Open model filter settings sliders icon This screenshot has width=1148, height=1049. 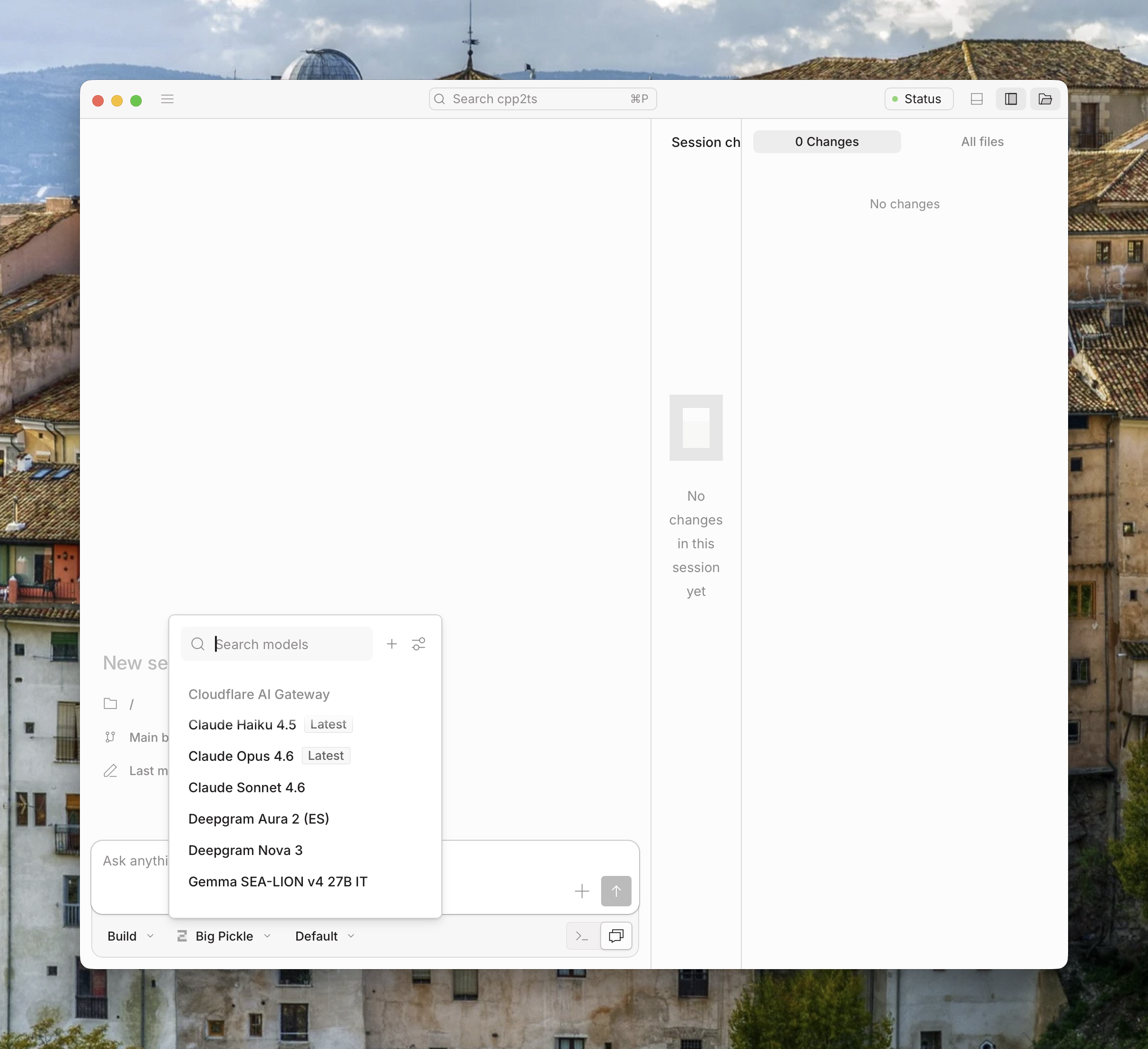pos(418,644)
